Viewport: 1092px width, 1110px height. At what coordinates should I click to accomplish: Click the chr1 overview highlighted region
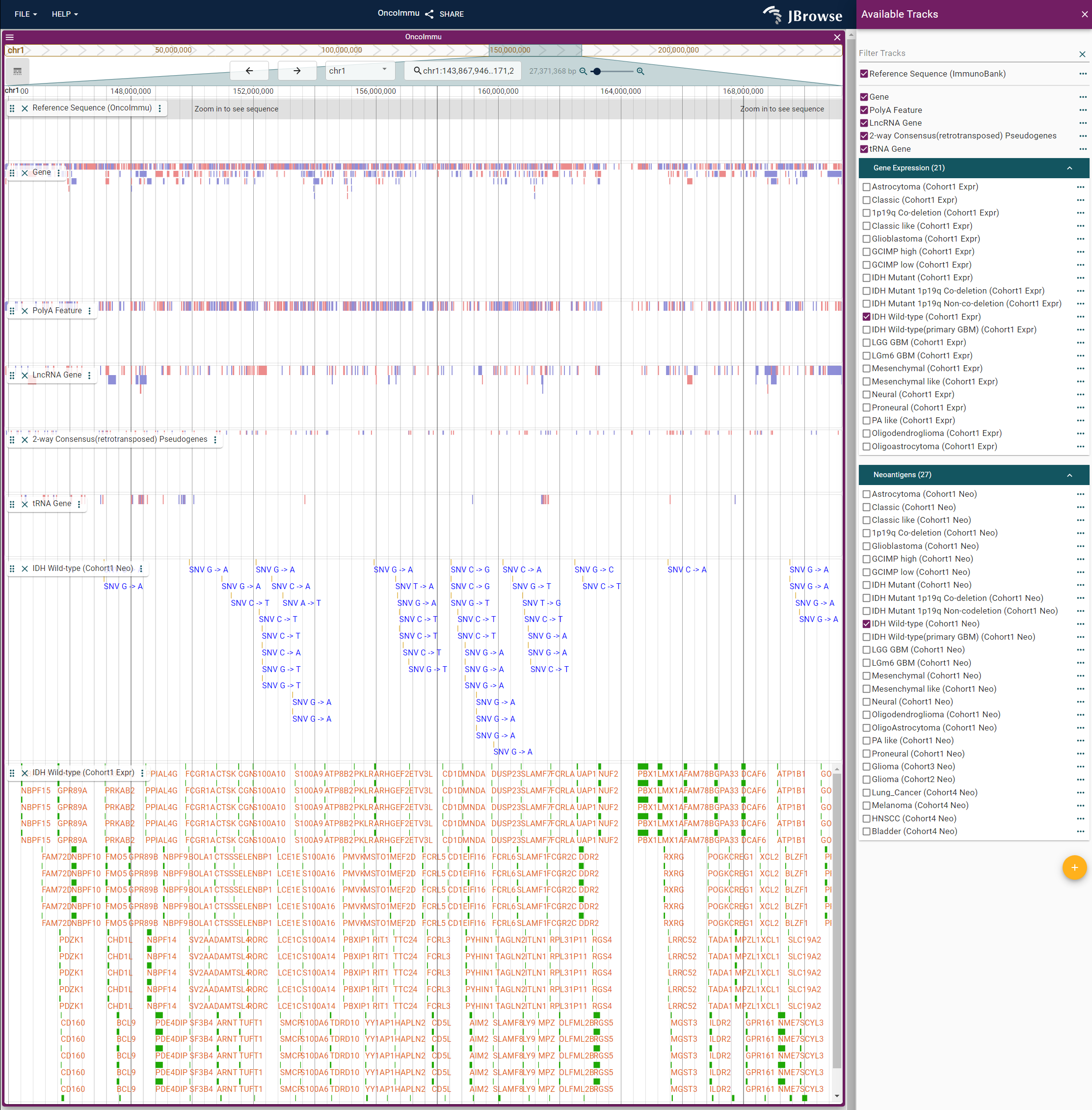click(535, 51)
